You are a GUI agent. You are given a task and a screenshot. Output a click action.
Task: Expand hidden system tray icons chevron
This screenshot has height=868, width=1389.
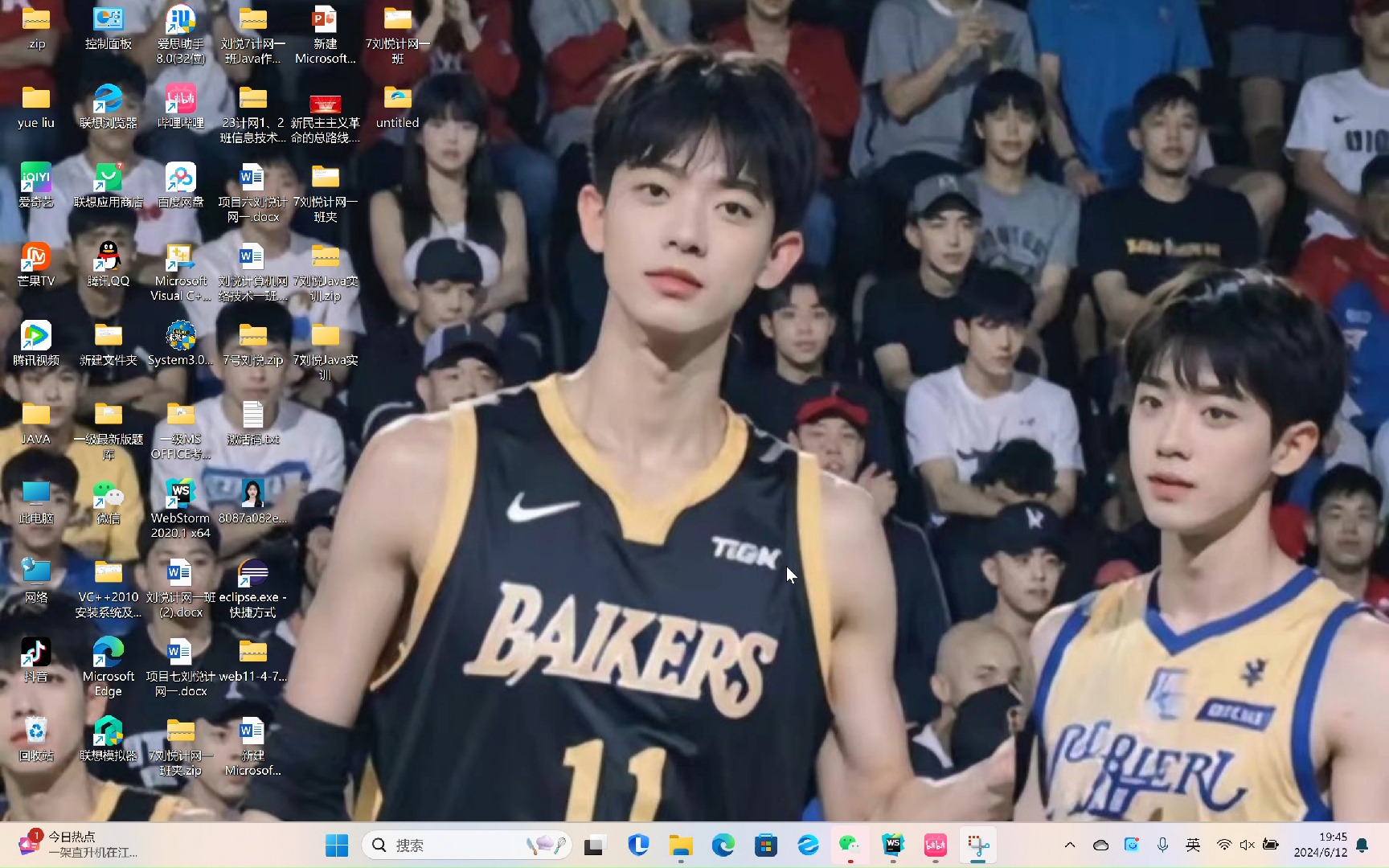pos(1070,845)
